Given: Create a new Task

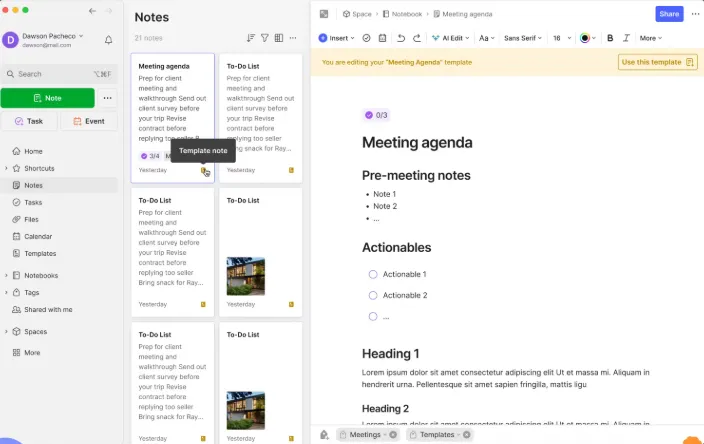Looking at the screenshot, I should [x=29, y=121].
